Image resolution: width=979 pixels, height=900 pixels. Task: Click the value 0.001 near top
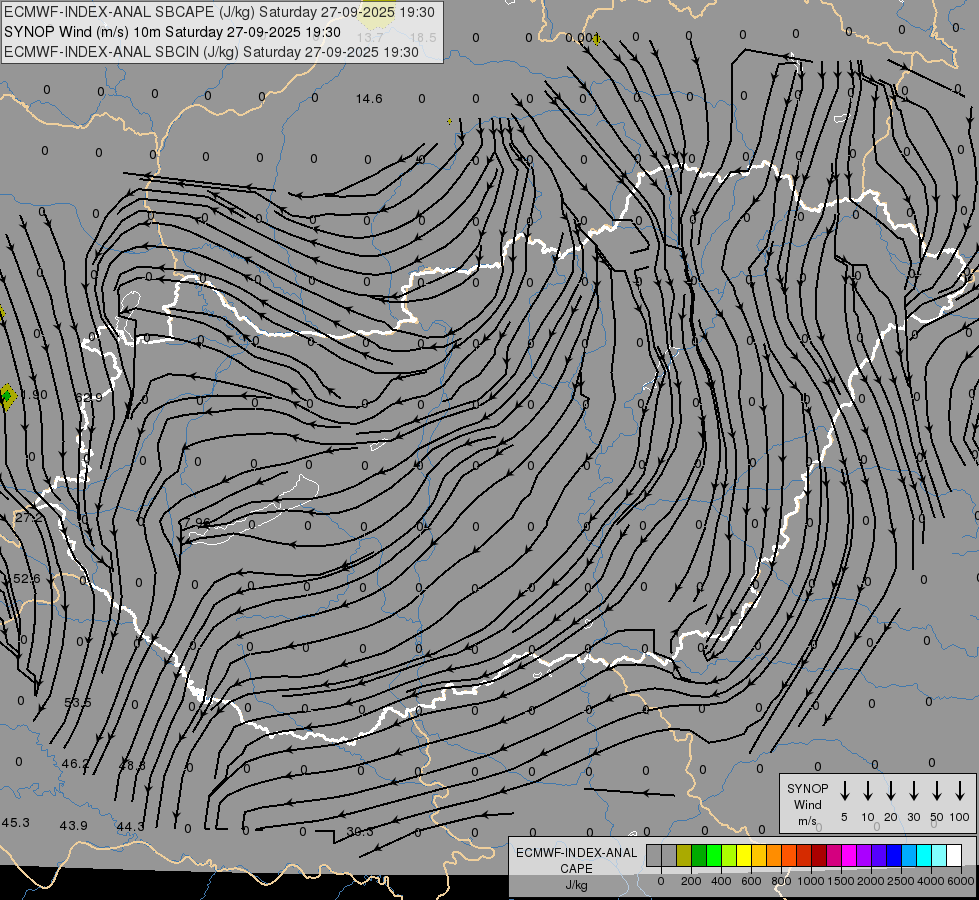[582, 38]
